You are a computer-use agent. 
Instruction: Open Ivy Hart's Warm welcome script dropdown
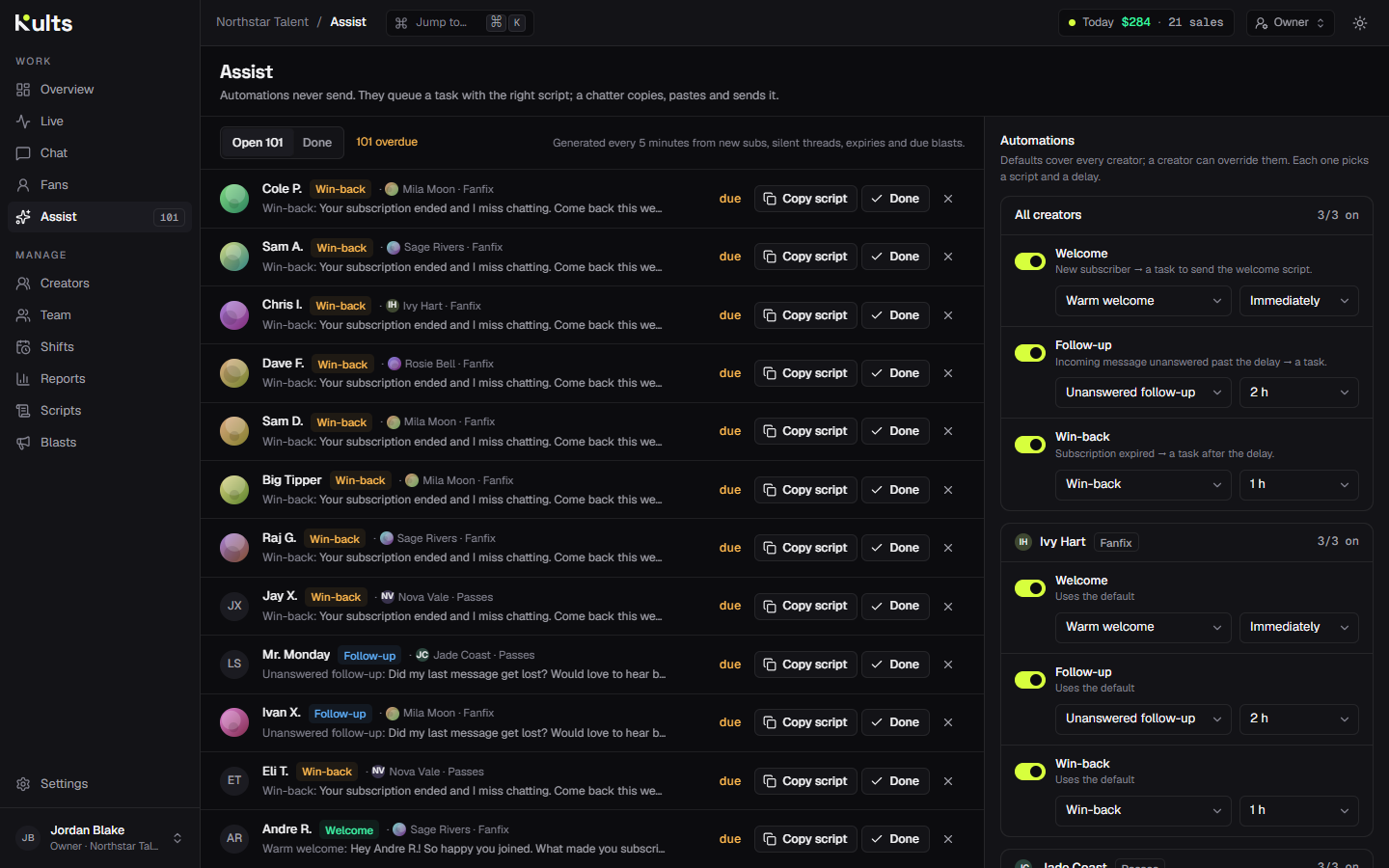(x=1143, y=627)
